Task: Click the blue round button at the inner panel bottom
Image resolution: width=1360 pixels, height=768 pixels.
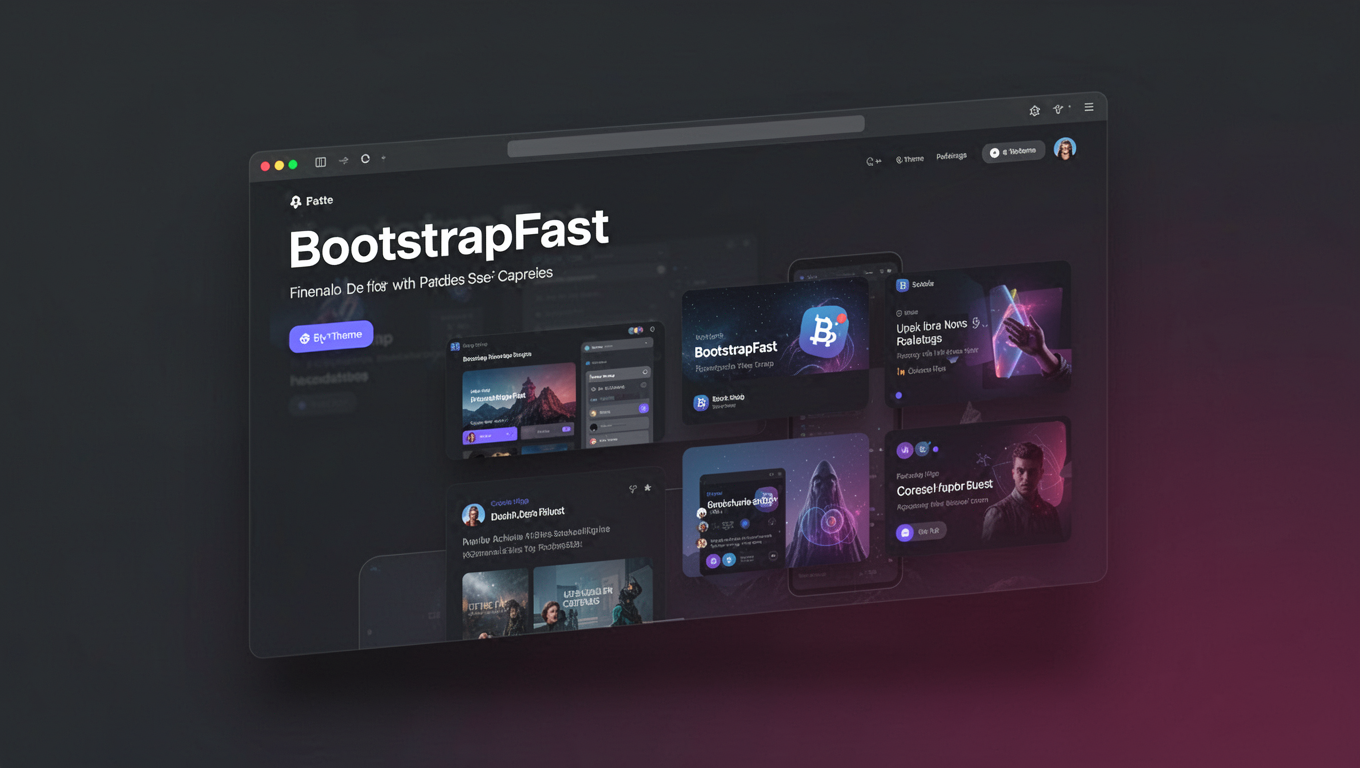Action: 730,560
